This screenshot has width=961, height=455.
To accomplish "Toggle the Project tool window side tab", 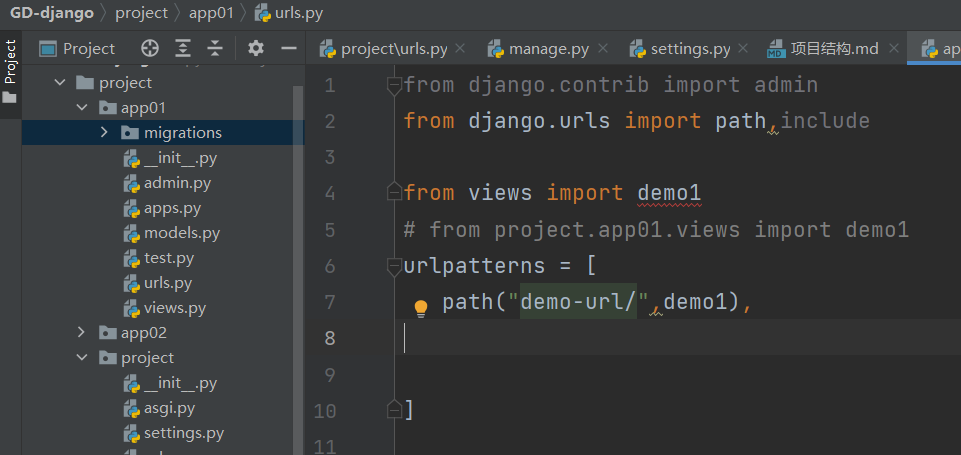I will coord(11,62).
